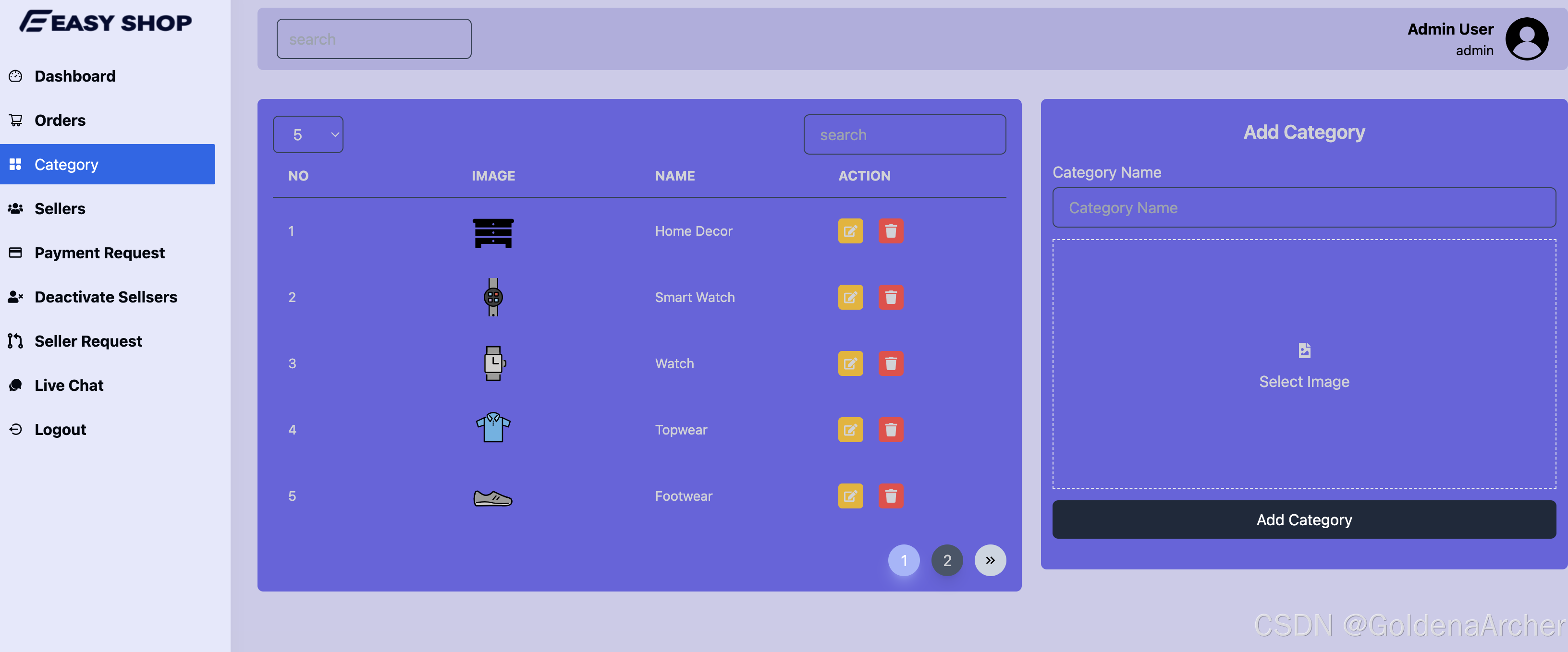1568x652 pixels.
Task: Open Dashboard in the sidebar
Action: click(74, 76)
